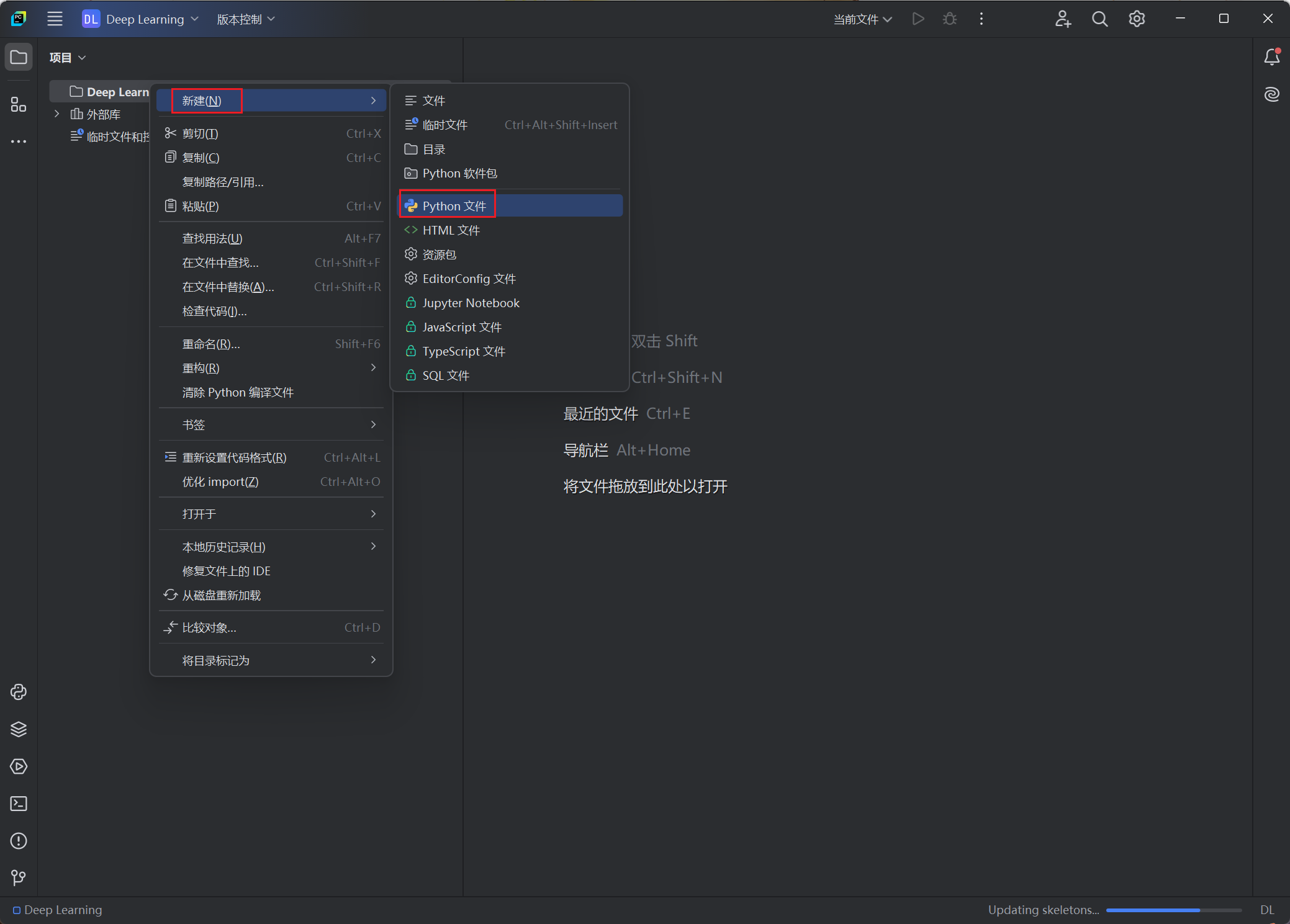
Task: Open IDE settings gear icon
Action: [x=1137, y=19]
